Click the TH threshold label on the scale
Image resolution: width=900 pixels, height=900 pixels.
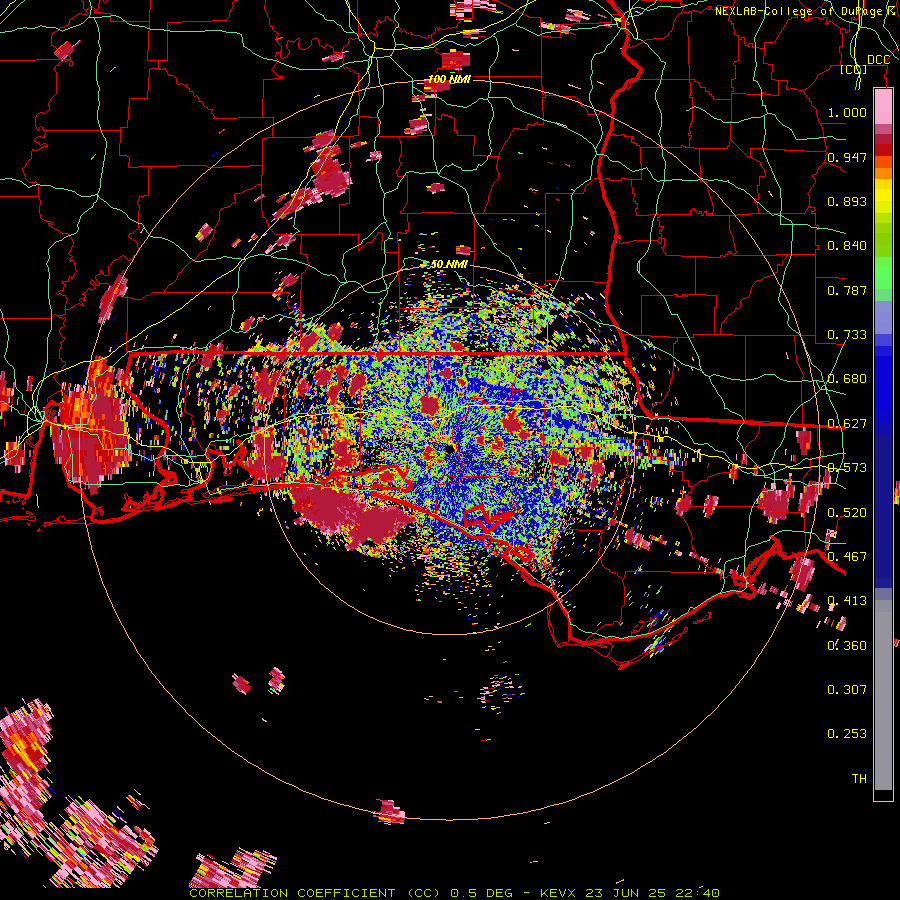(x=859, y=779)
